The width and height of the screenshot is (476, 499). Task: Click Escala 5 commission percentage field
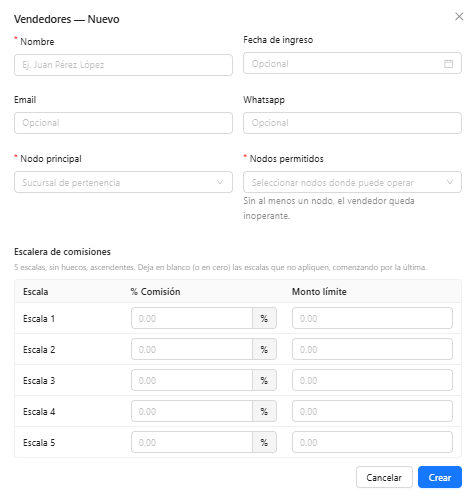[192, 442]
